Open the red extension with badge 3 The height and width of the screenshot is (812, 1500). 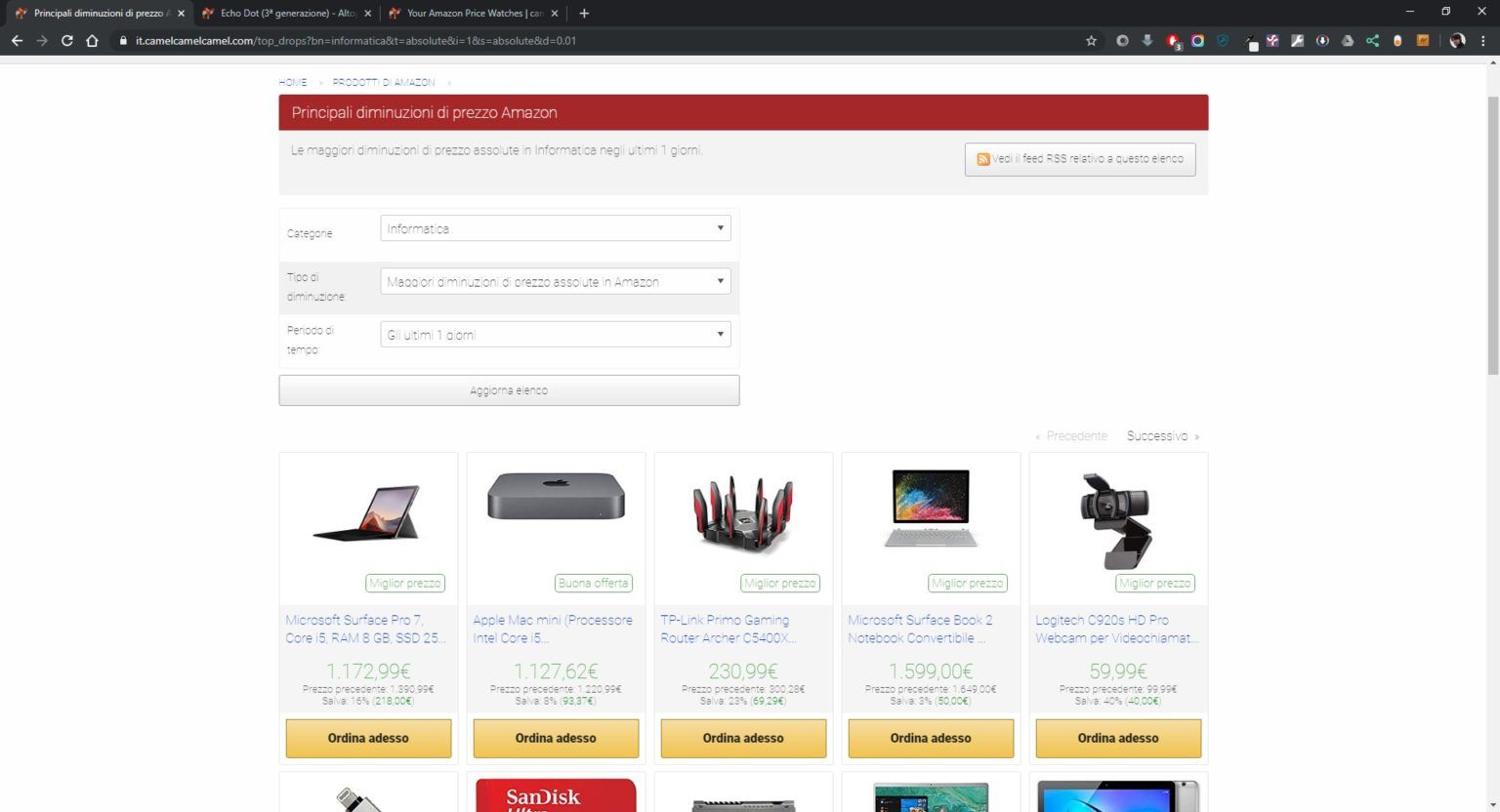[x=1173, y=41]
